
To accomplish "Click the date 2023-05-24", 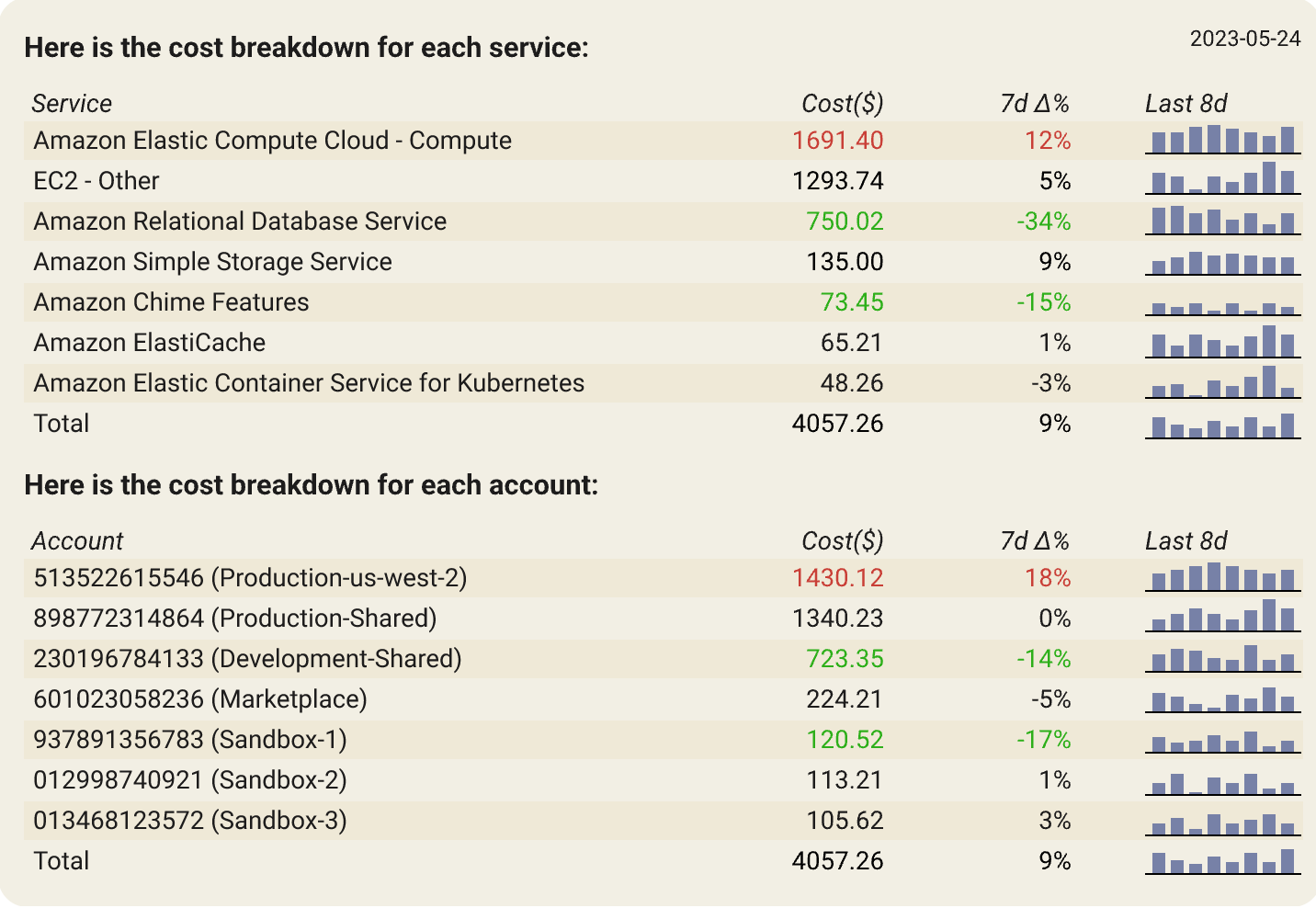I will [x=1245, y=39].
